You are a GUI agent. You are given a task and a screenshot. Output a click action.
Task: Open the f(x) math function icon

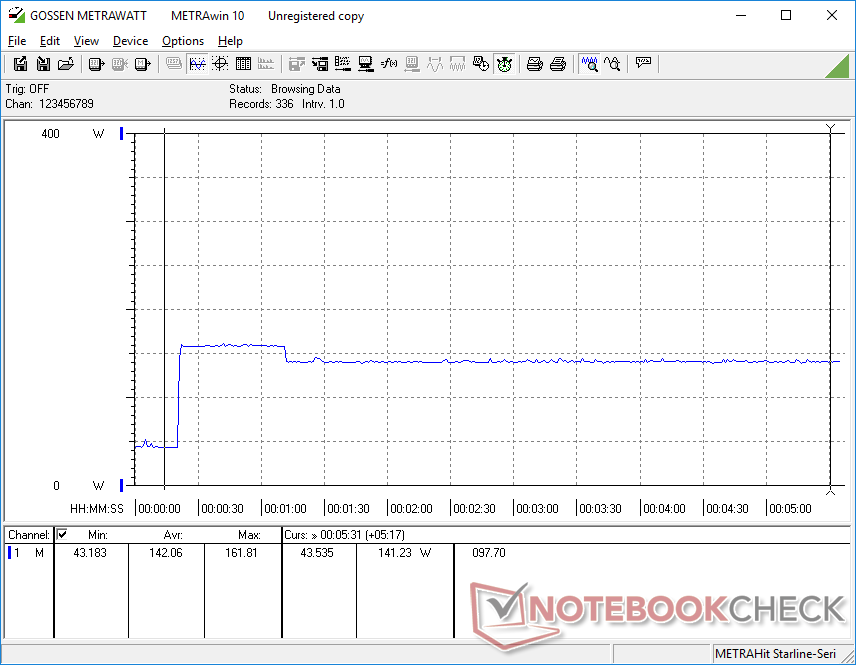(389, 64)
